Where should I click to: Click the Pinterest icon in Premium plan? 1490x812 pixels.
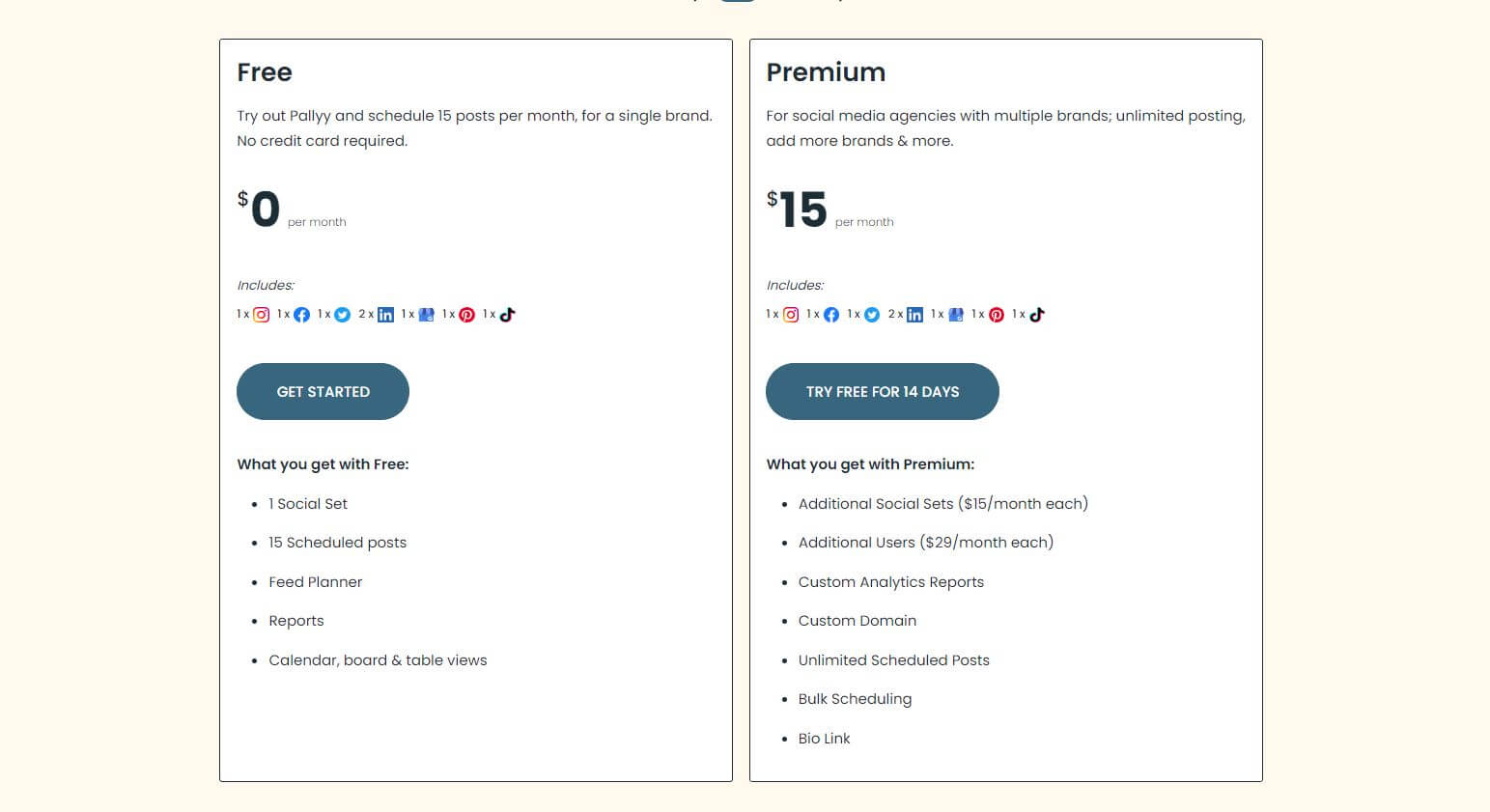tap(997, 315)
